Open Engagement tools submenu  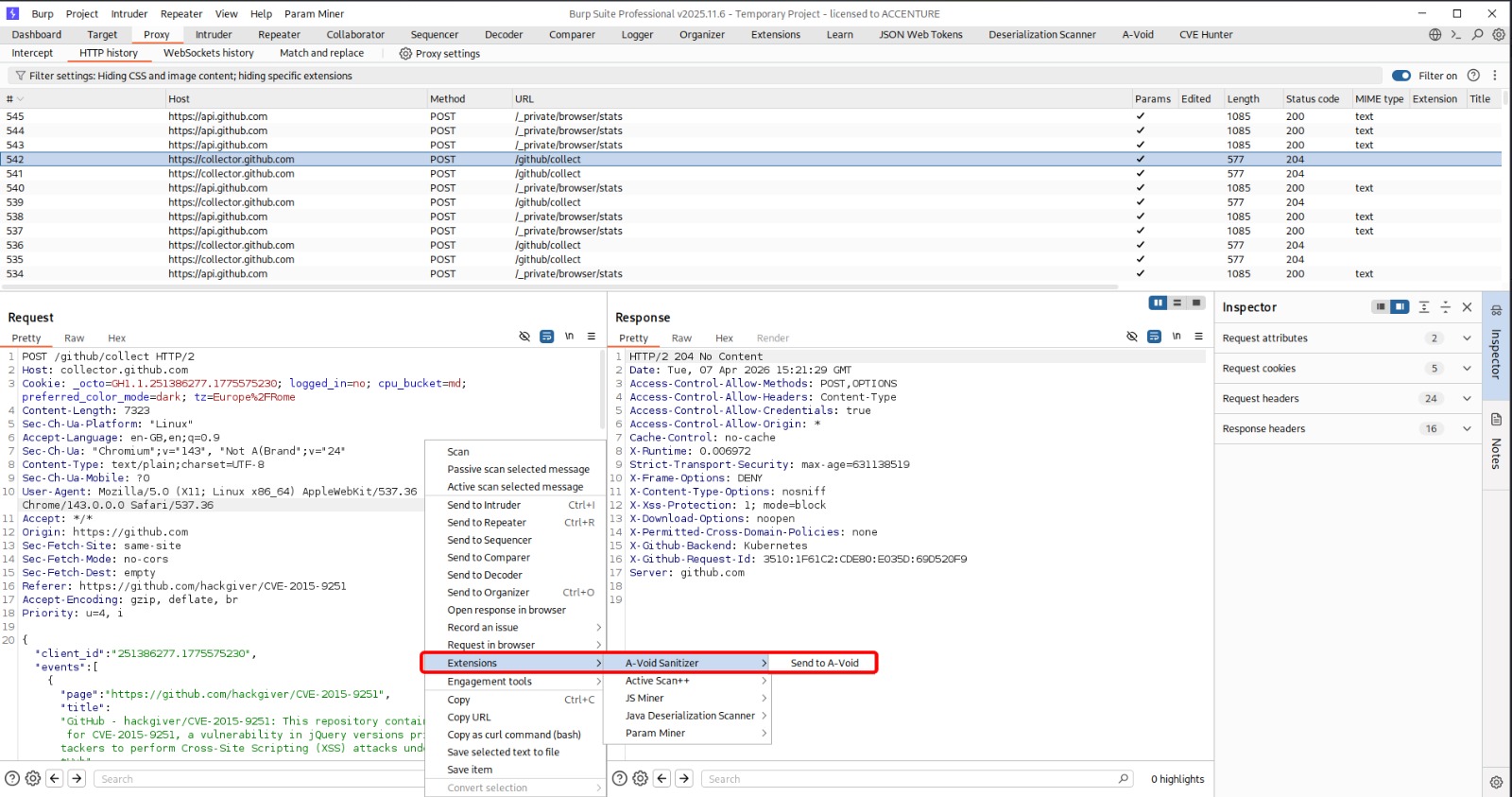pyautogui.click(x=514, y=681)
